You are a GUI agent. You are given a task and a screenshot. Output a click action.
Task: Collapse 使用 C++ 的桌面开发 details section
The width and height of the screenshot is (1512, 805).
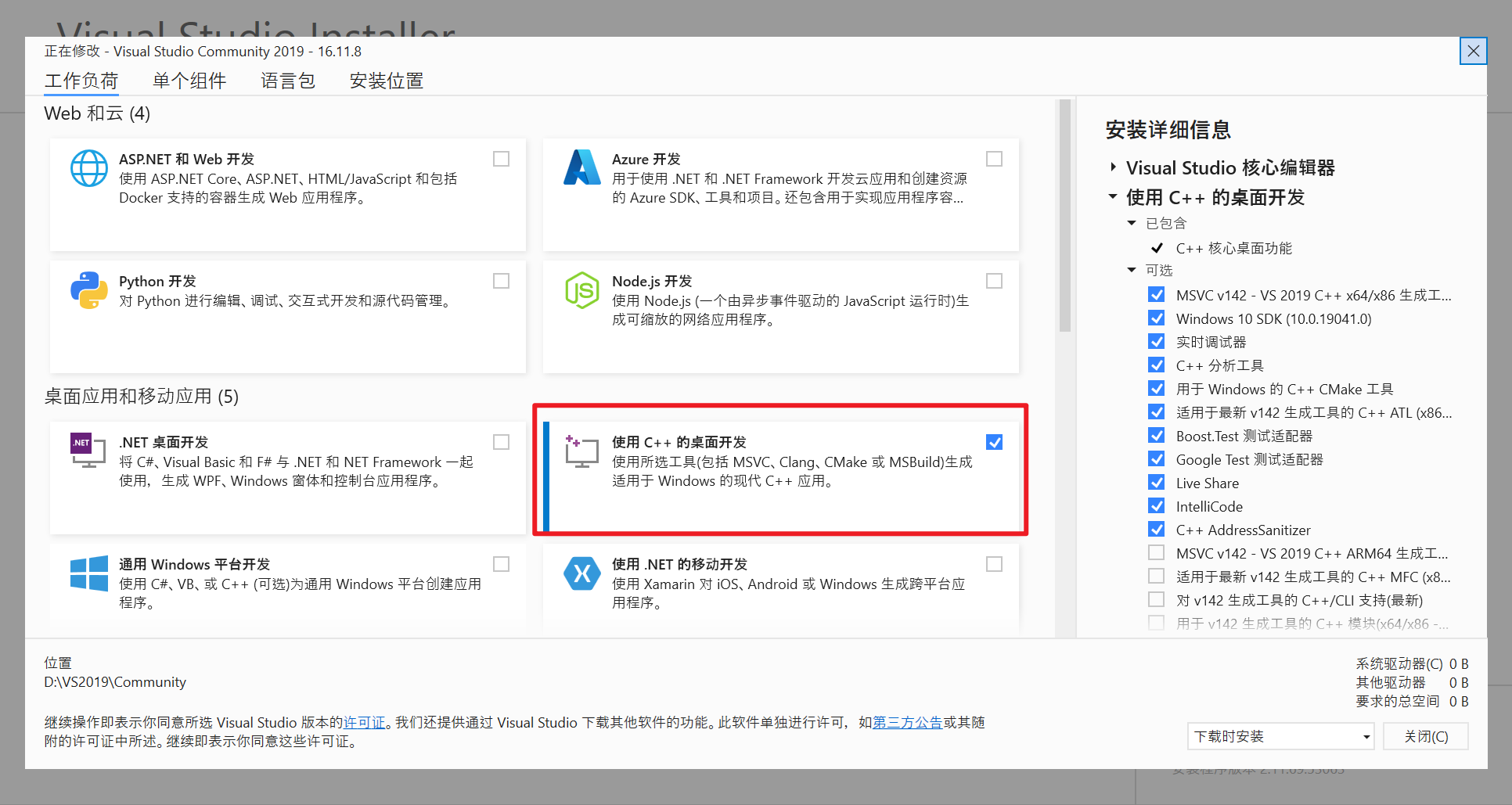[1113, 196]
